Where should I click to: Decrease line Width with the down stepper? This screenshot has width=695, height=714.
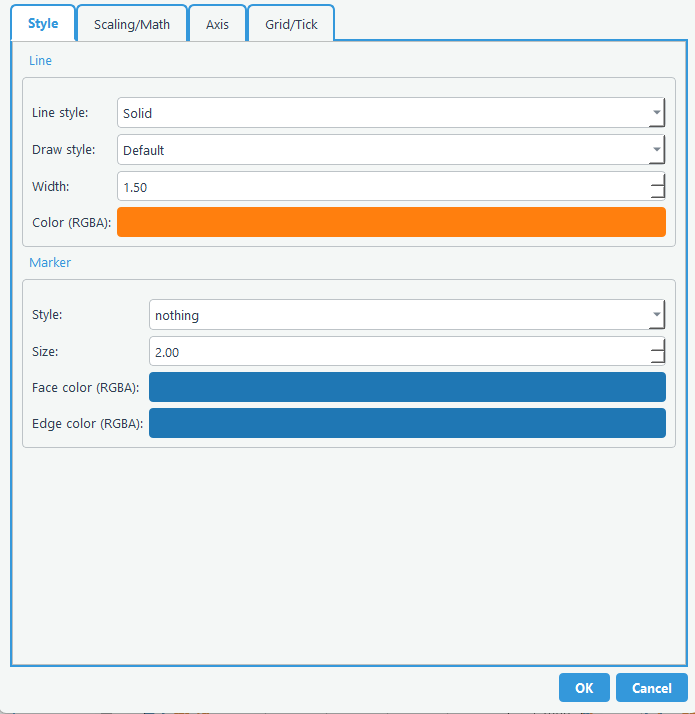tap(657, 194)
